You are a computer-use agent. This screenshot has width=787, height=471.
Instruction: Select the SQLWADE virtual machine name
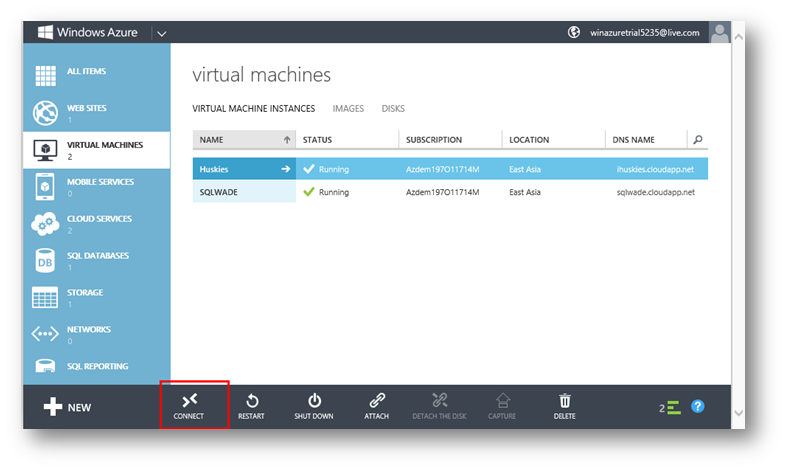(218, 192)
